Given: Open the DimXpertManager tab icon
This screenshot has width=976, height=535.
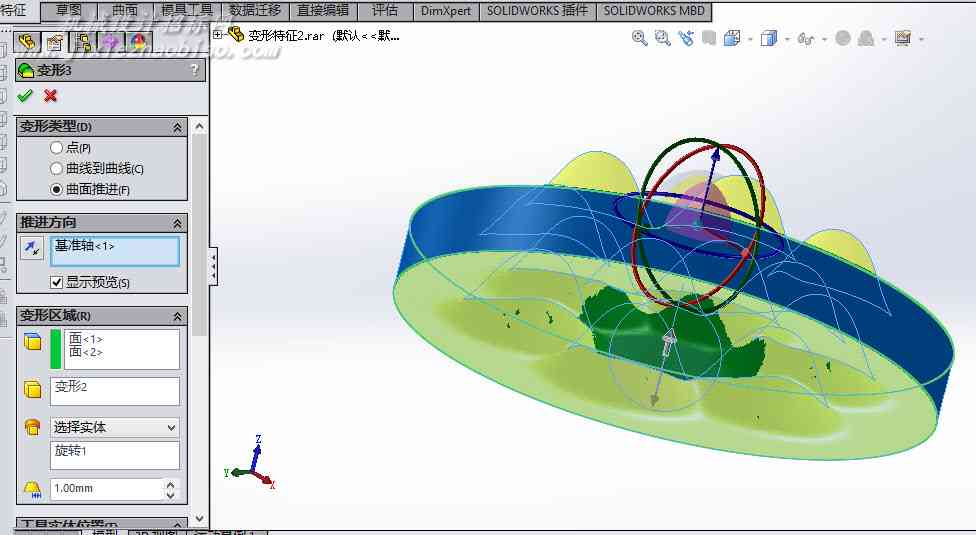Looking at the screenshot, I should [x=110, y=42].
